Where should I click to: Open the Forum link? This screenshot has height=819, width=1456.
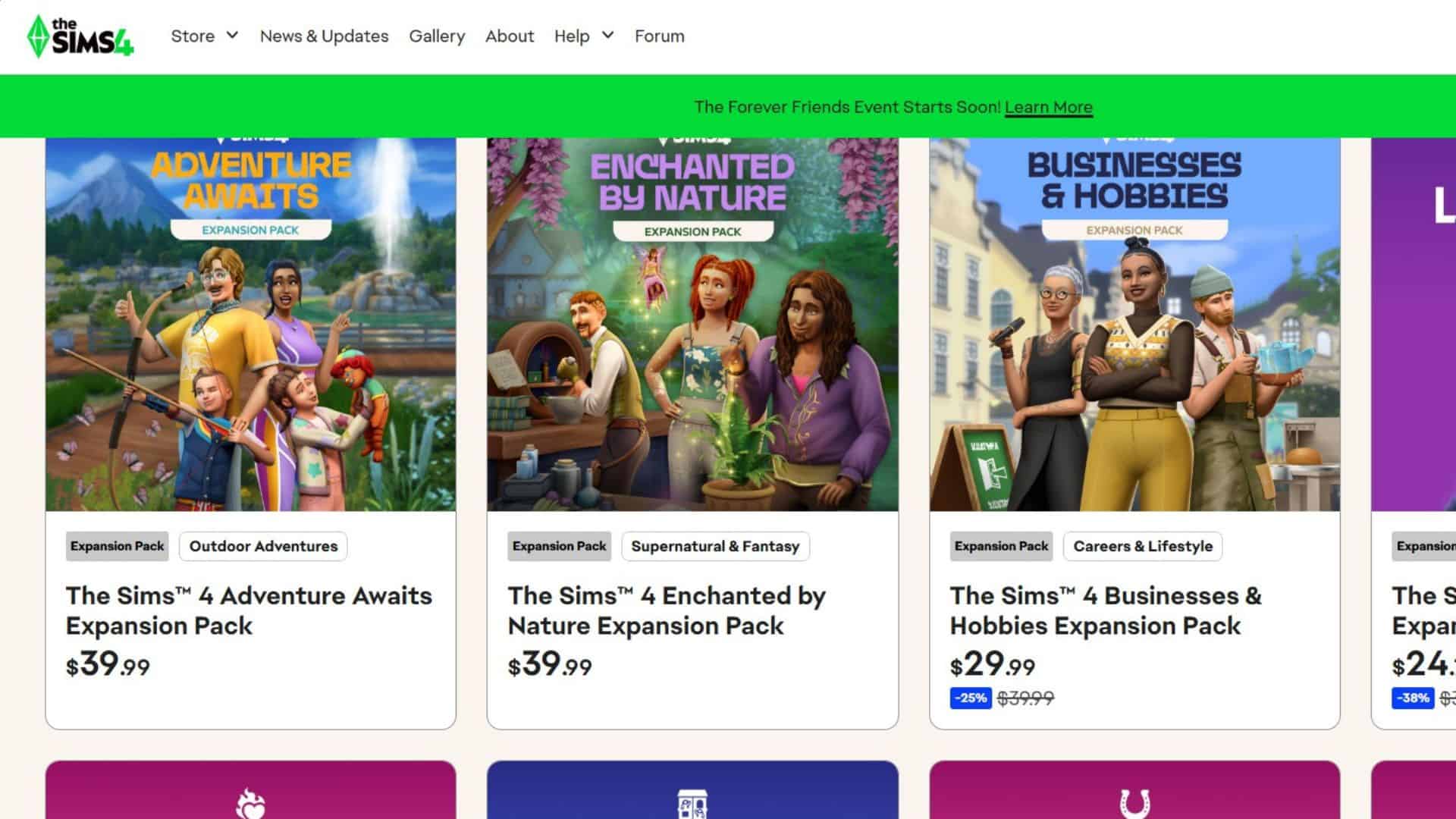[659, 36]
